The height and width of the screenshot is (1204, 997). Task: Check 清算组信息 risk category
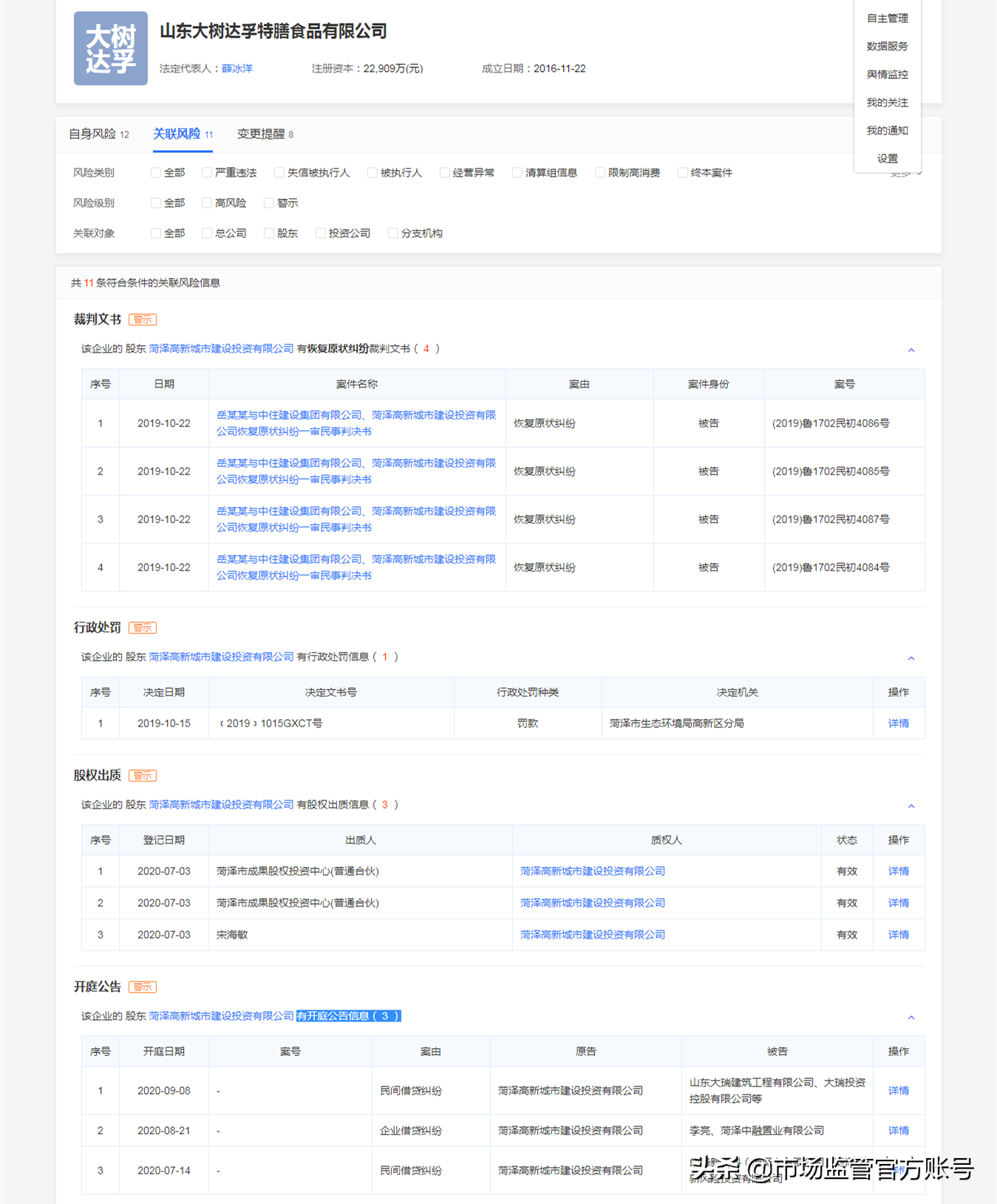(517, 173)
